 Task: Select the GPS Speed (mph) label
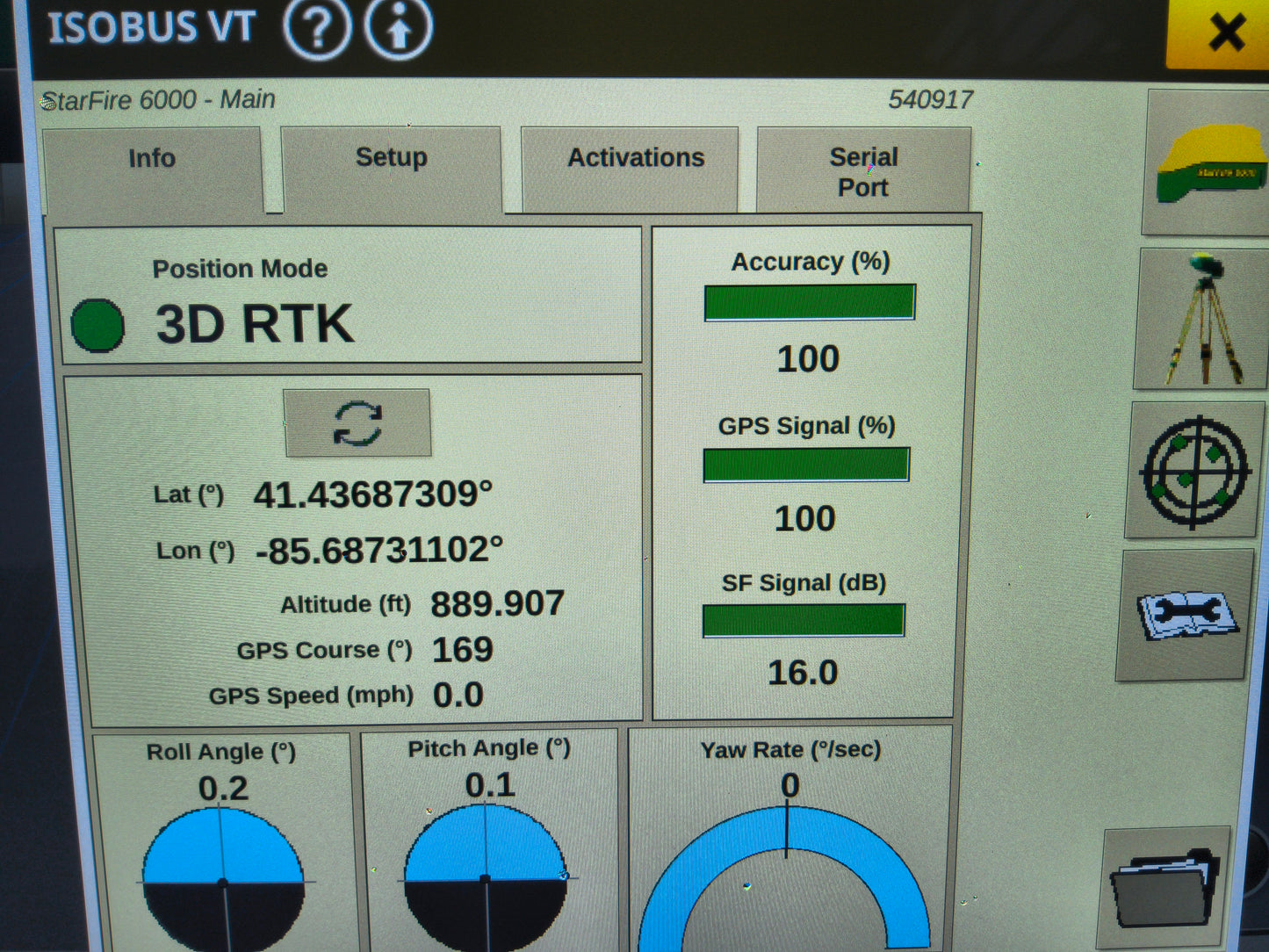click(311, 696)
